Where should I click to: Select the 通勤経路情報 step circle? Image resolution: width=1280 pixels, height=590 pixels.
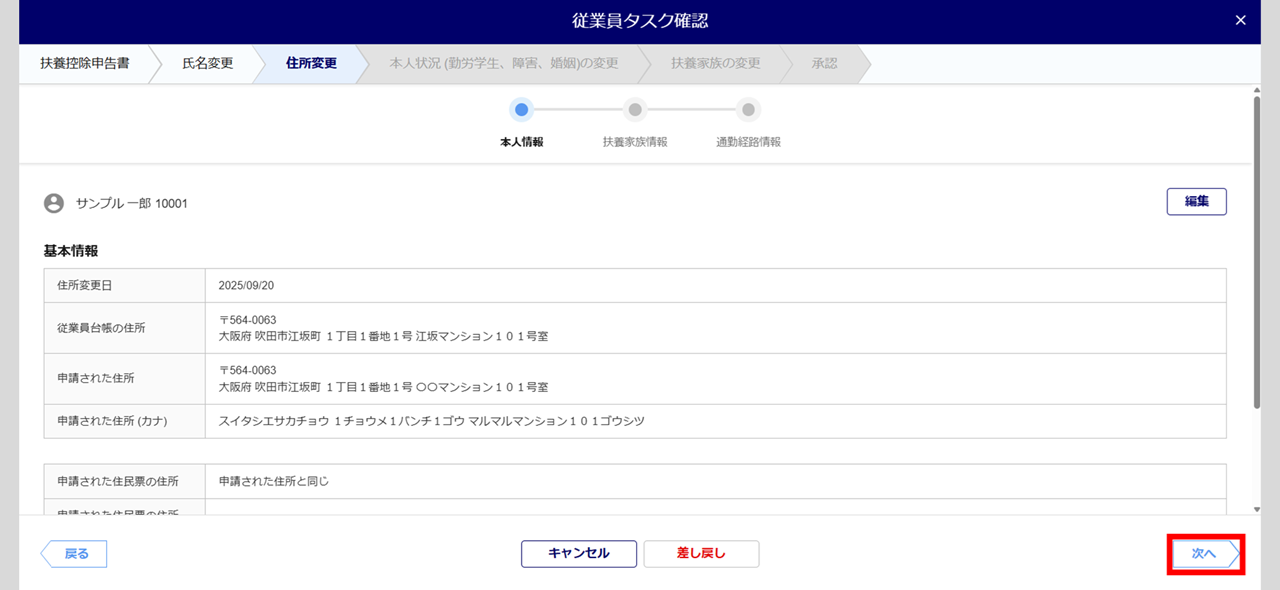tap(748, 110)
